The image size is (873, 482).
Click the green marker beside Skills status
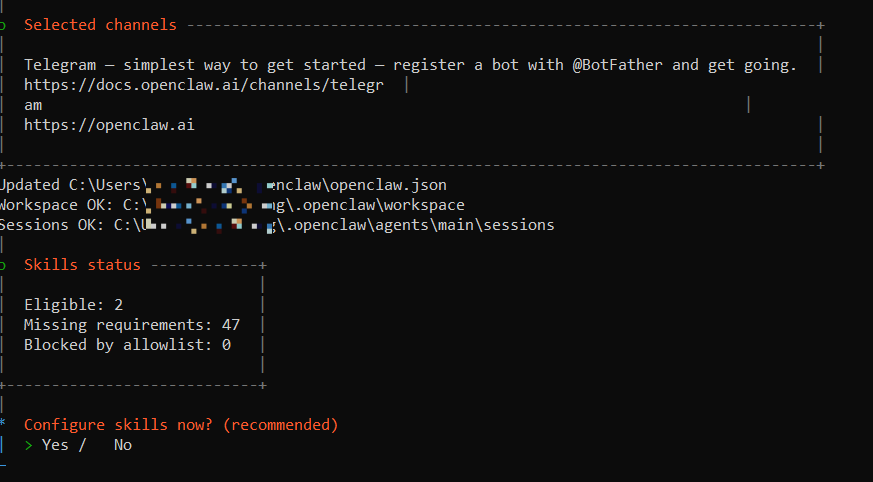click(3, 265)
